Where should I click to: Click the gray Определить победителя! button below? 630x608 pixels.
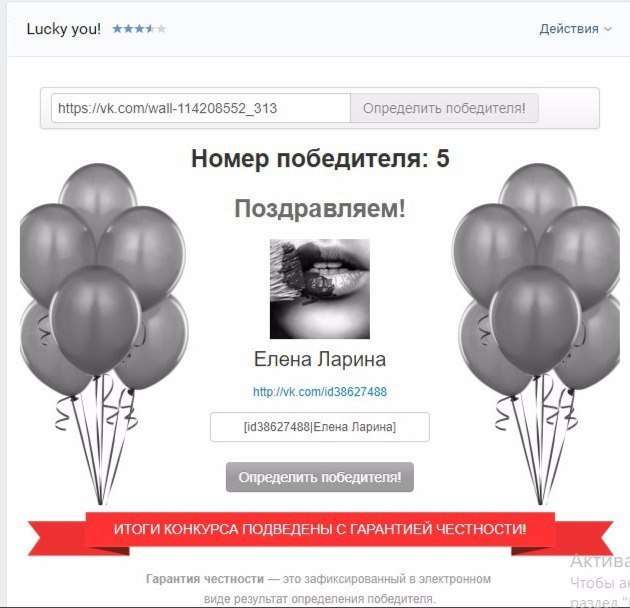pyautogui.click(x=320, y=477)
